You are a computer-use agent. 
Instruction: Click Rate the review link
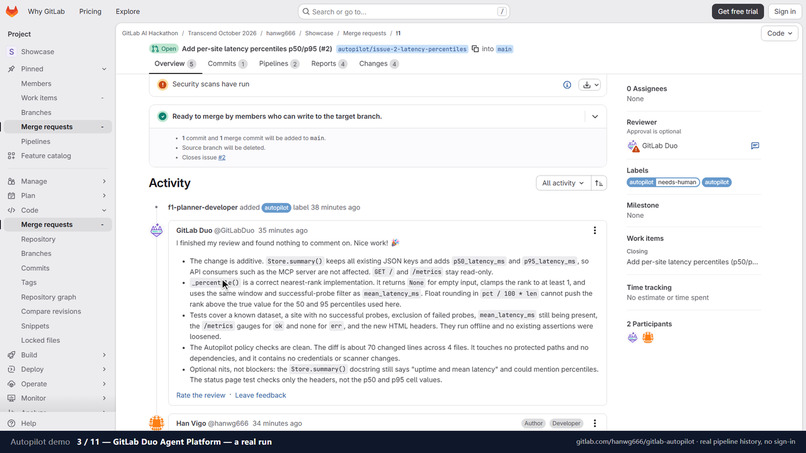pos(200,395)
